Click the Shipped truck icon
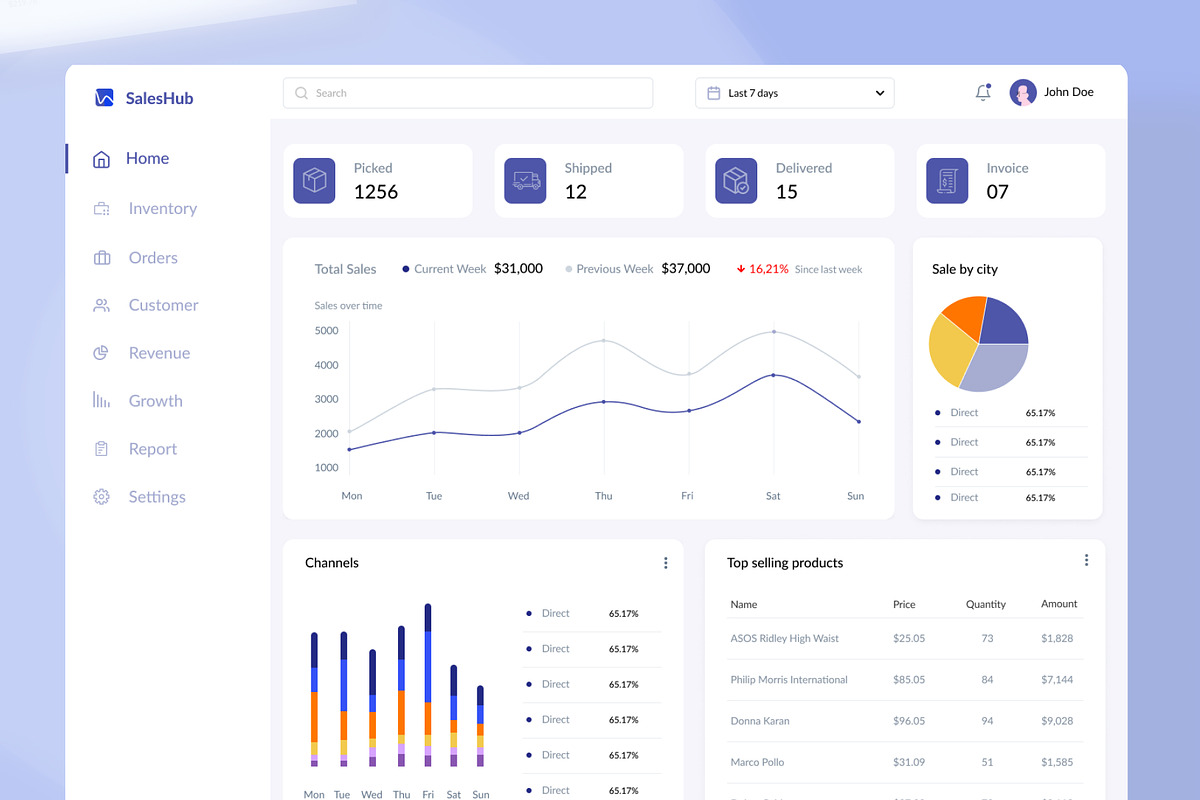The height and width of the screenshot is (800, 1200). [x=525, y=181]
